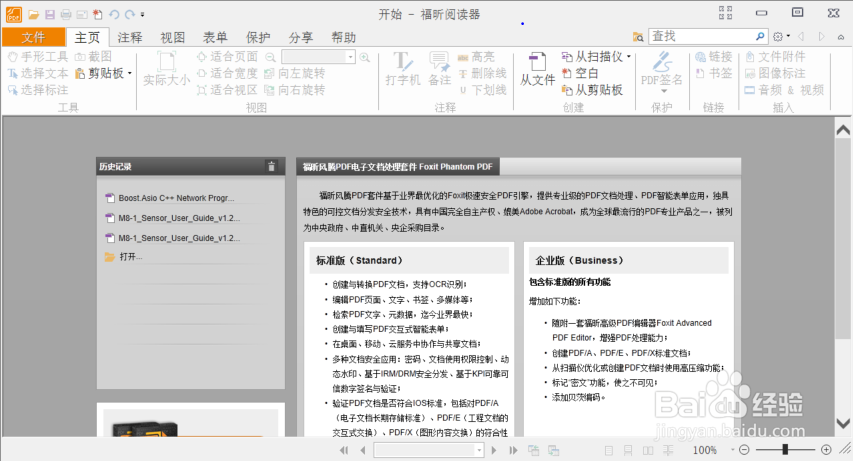Screen dimensions: 853x461
Task: Select the 备注 note tool
Action: pyautogui.click(x=439, y=69)
